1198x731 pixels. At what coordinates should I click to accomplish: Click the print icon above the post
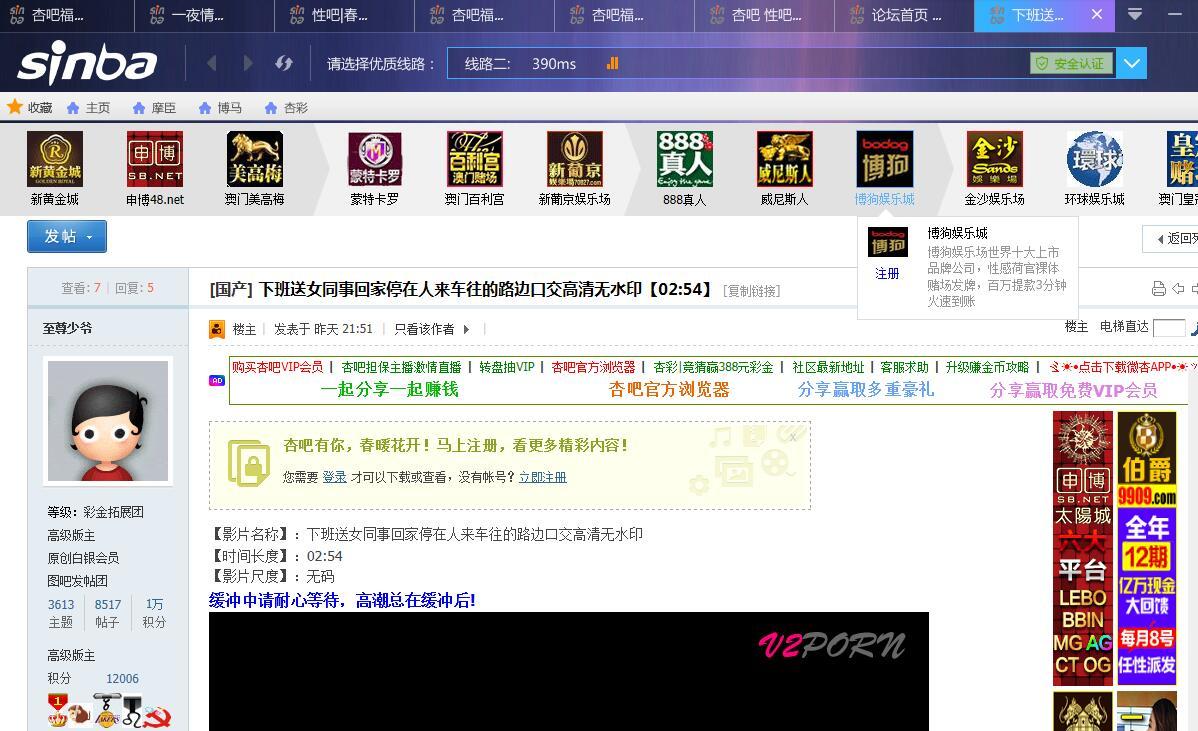(1159, 288)
